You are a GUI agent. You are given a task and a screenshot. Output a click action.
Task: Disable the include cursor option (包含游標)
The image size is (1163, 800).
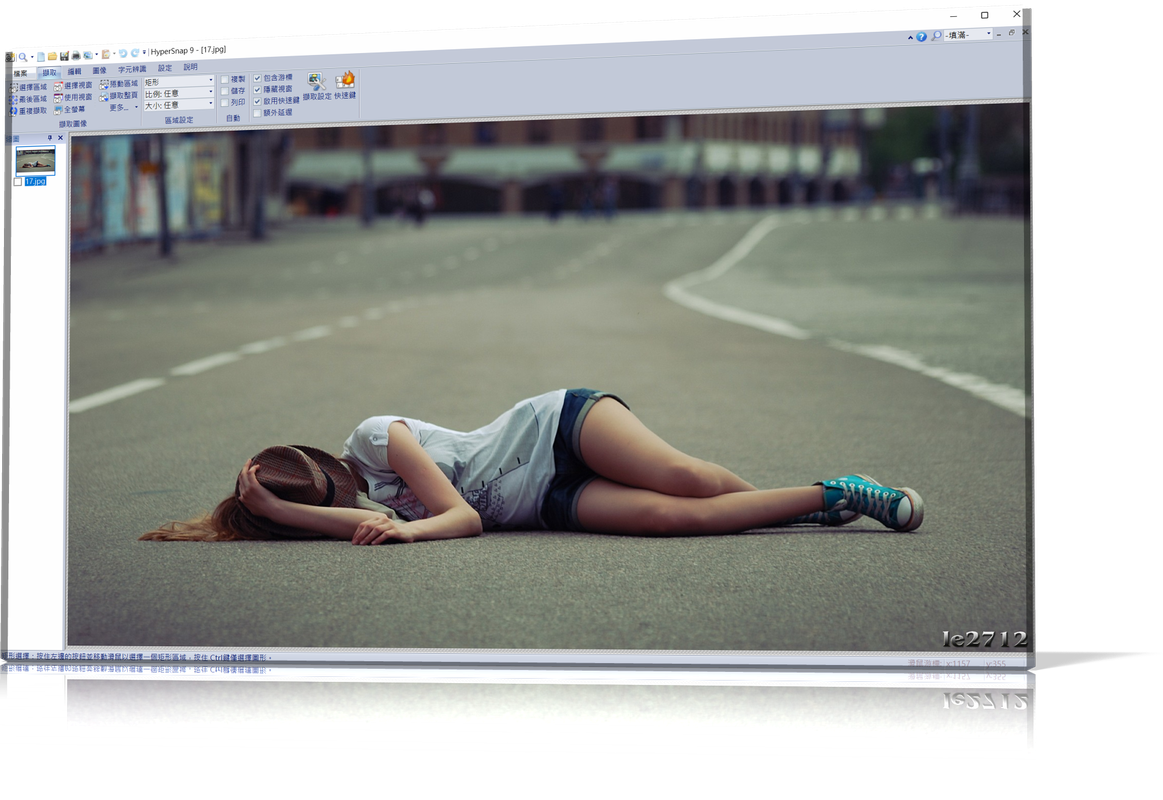point(257,78)
